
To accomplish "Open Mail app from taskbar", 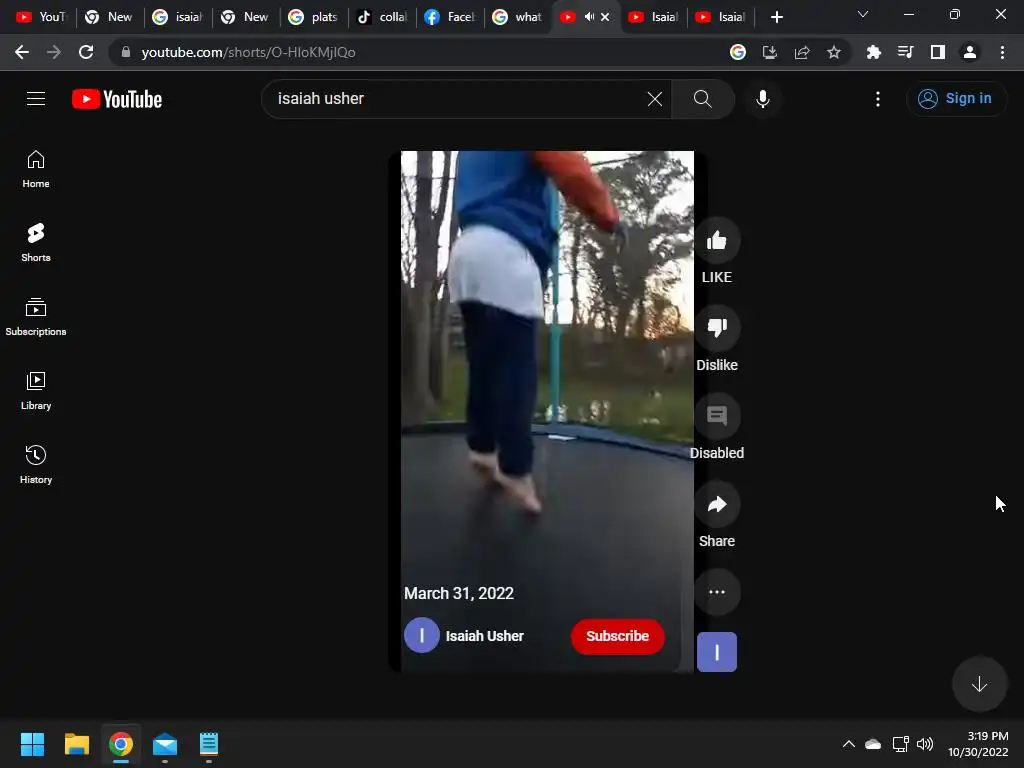I will 165,744.
